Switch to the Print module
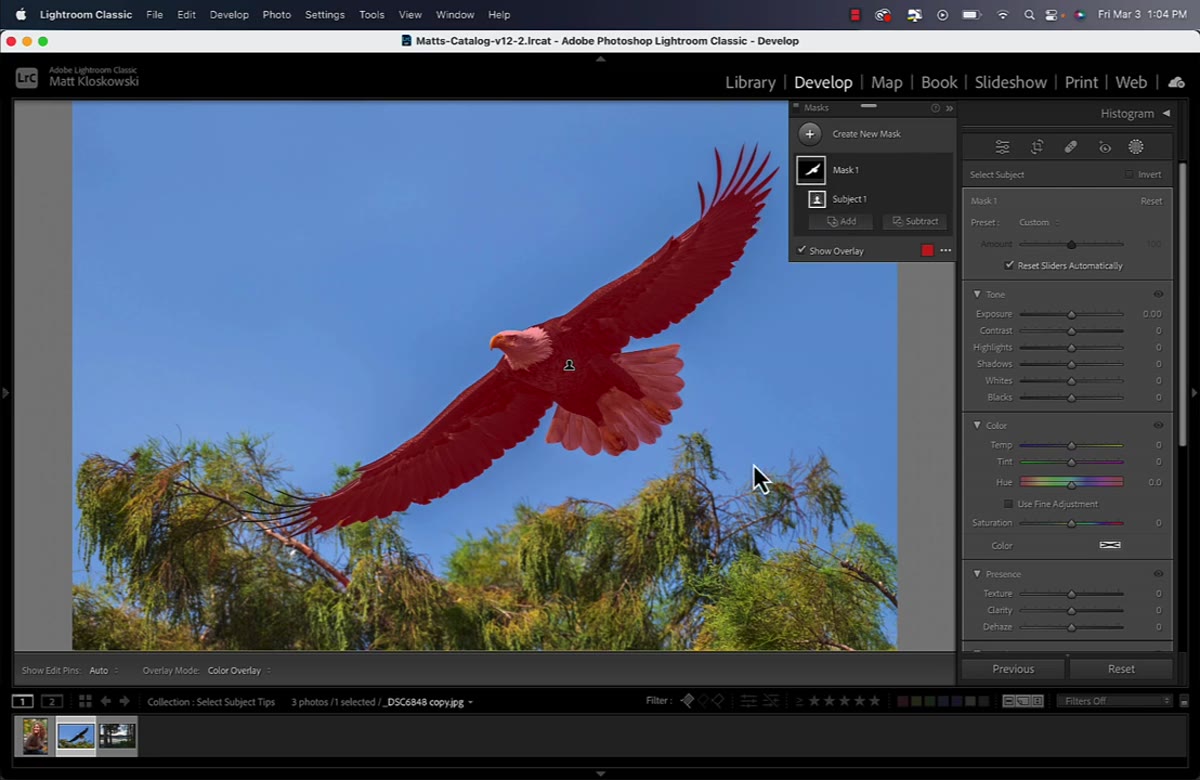 [x=1081, y=82]
